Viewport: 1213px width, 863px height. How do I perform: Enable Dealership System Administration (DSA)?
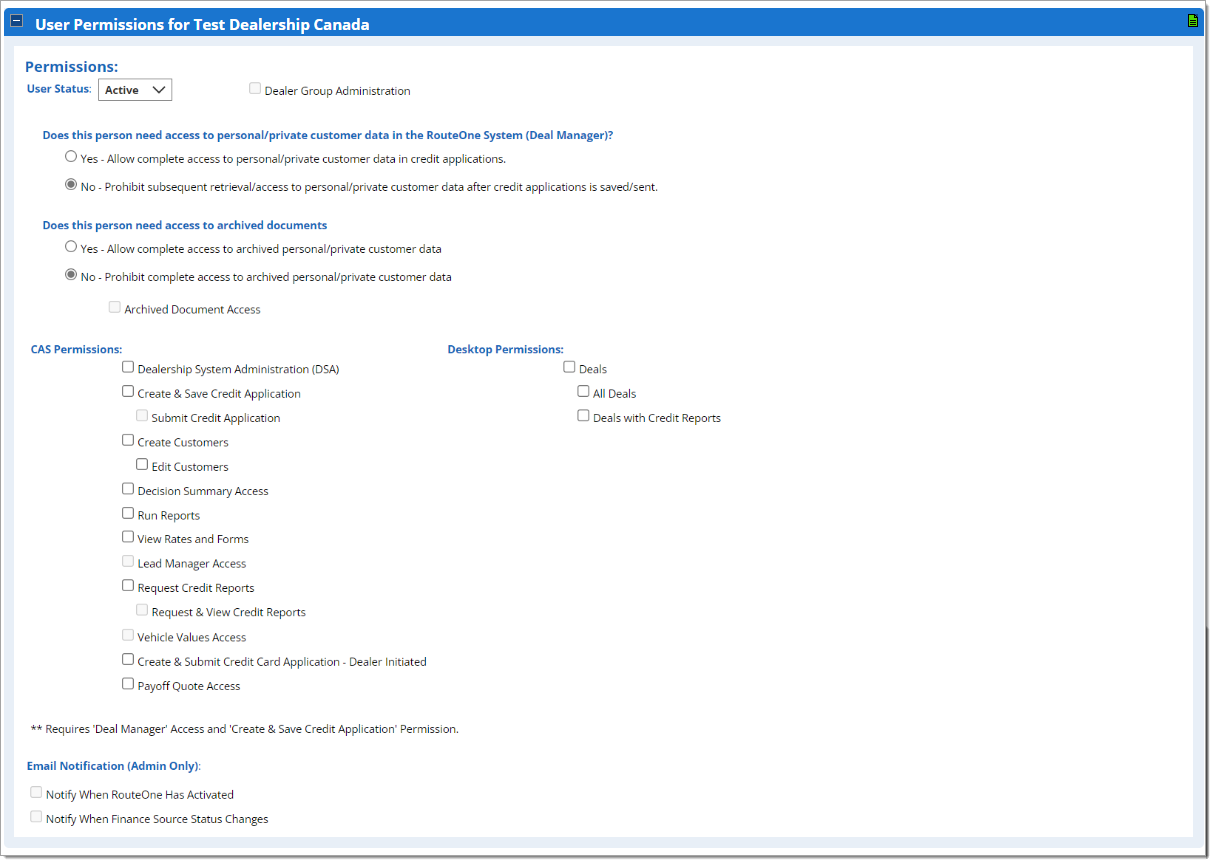coord(128,368)
